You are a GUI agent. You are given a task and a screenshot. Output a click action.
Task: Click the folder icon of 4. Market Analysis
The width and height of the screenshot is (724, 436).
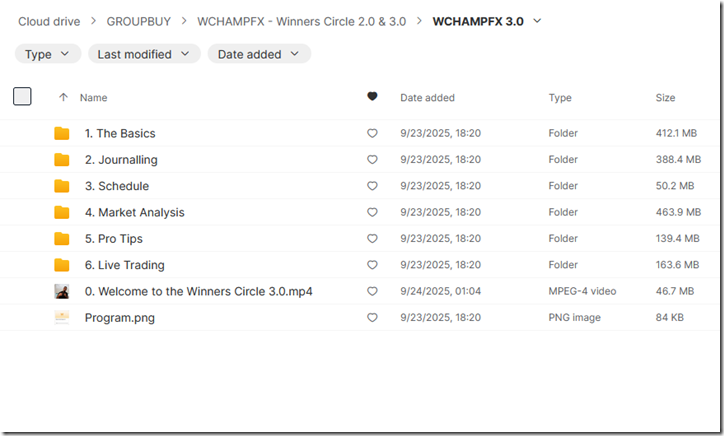tap(61, 212)
